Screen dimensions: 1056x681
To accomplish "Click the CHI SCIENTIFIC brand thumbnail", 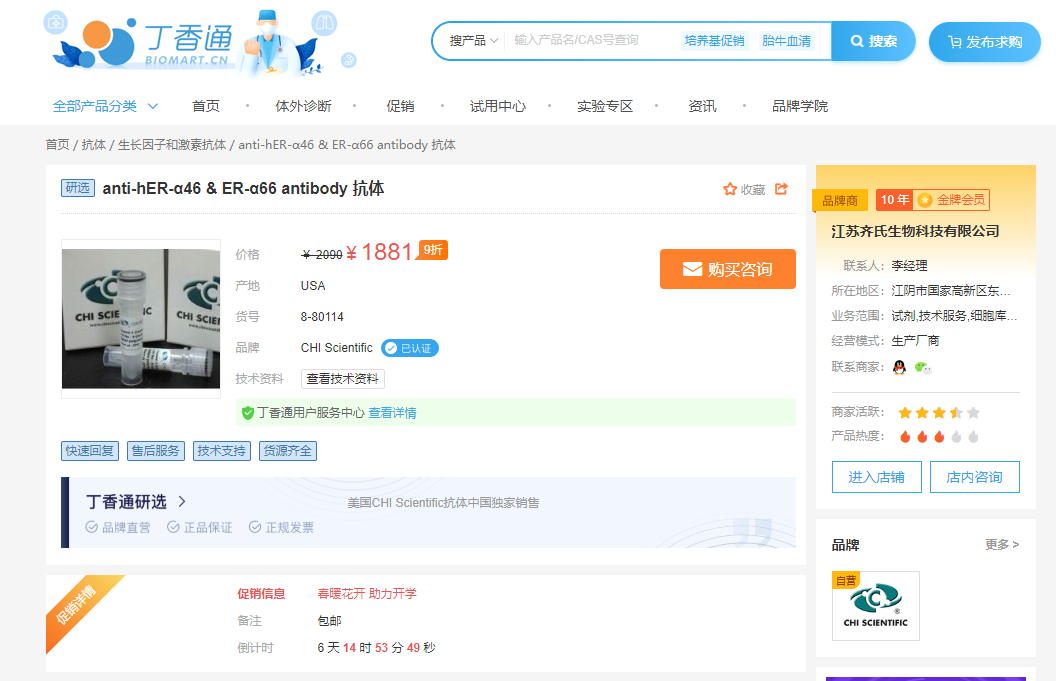I will click(x=875, y=606).
